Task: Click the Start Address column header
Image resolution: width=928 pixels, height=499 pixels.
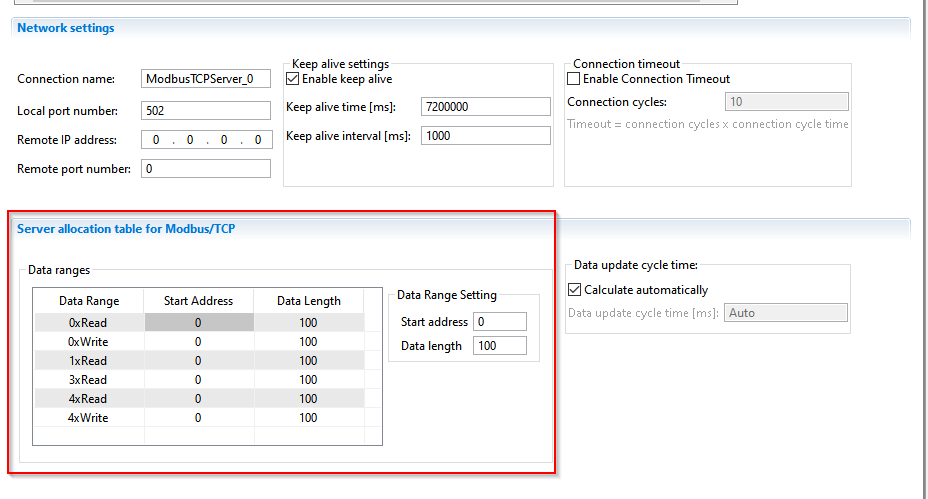Action: 199,301
